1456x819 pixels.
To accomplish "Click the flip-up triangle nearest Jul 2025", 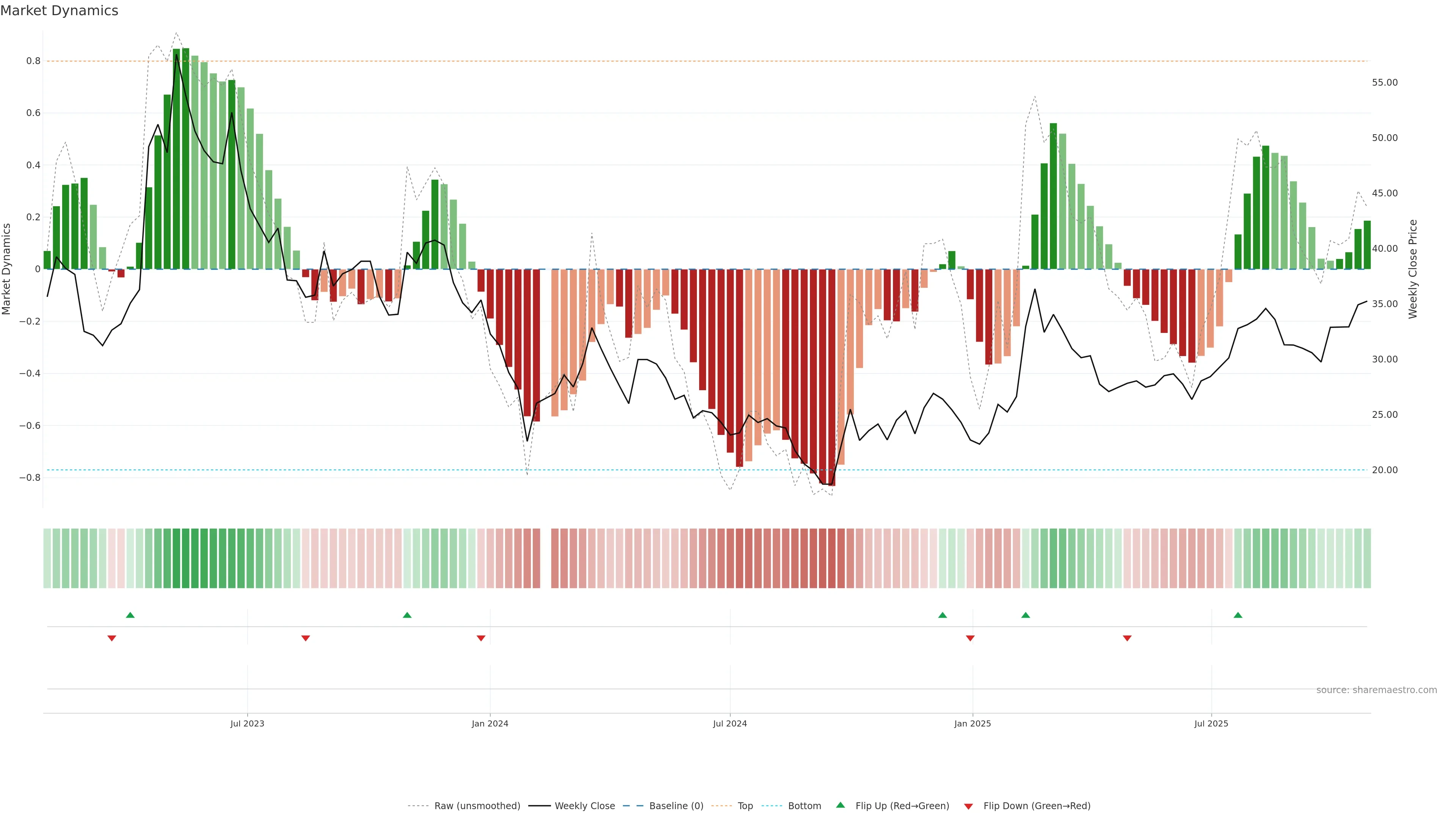I will click(x=1238, y=615).
